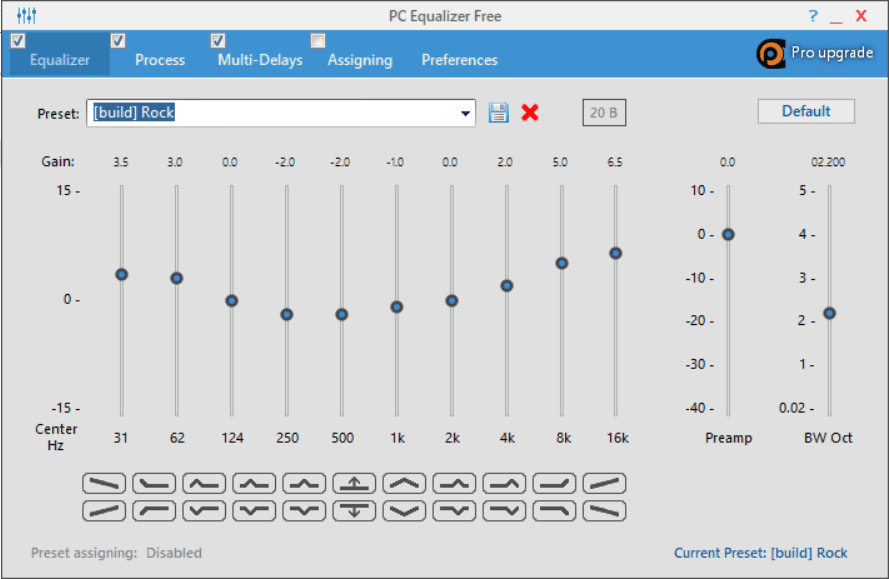
Task: Apply the top-row low-shelf boost shape
Action: (154, 484)
